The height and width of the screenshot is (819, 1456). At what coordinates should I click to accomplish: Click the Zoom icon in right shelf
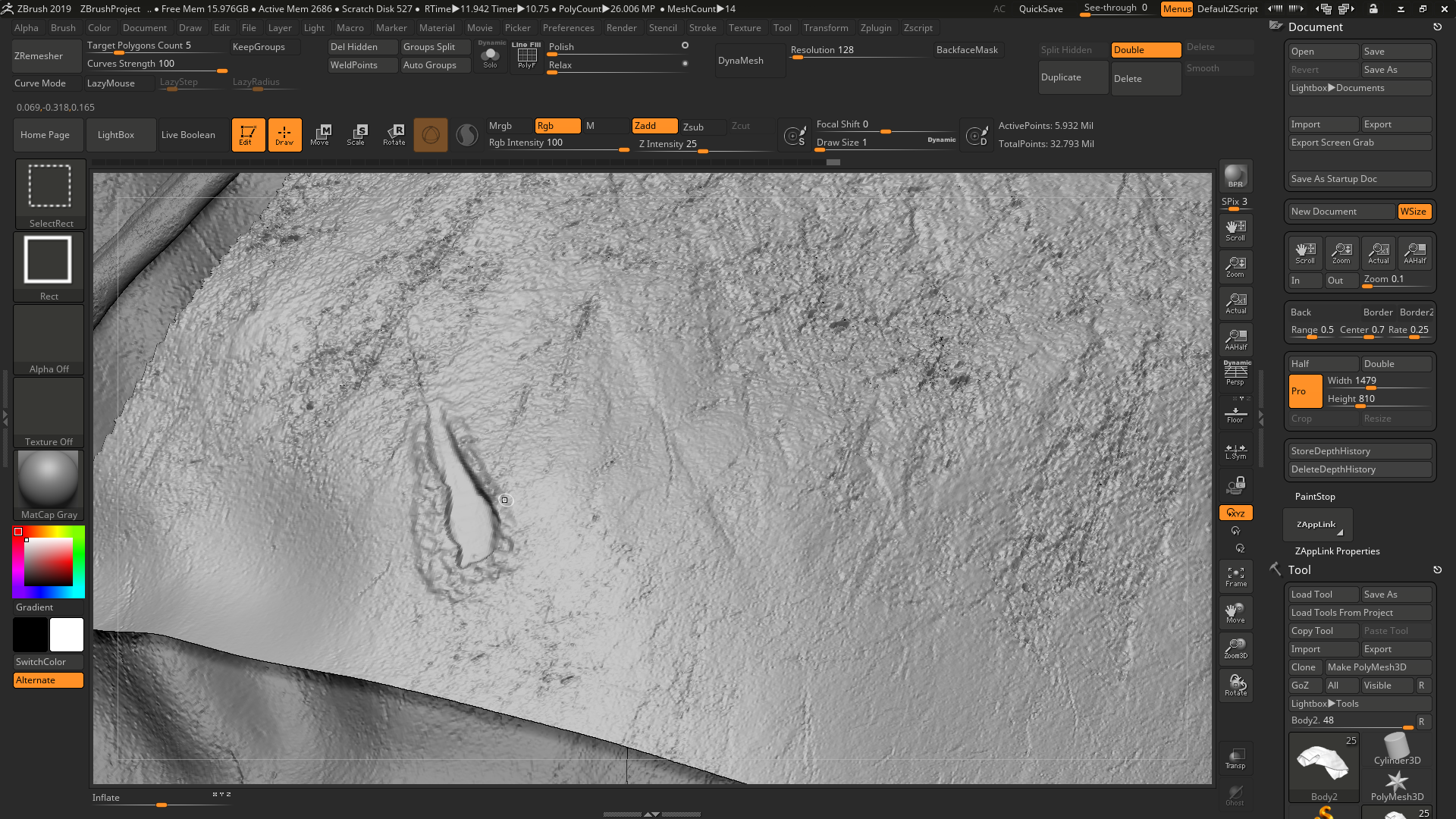click(1235, 267)
